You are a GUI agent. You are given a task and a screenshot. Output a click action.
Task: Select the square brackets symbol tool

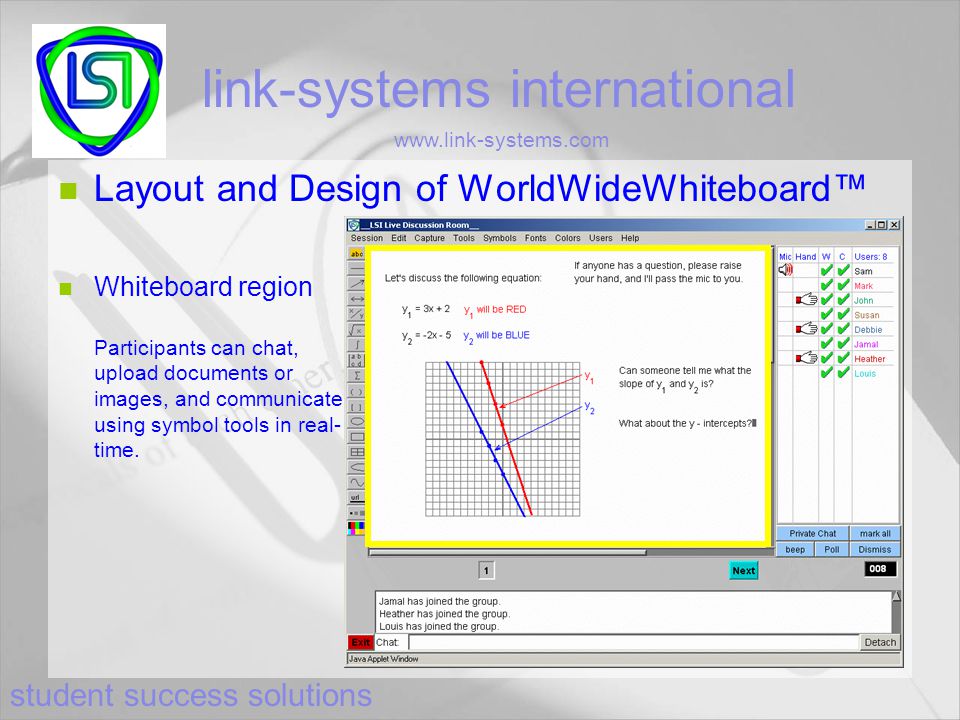click(356, 407)
